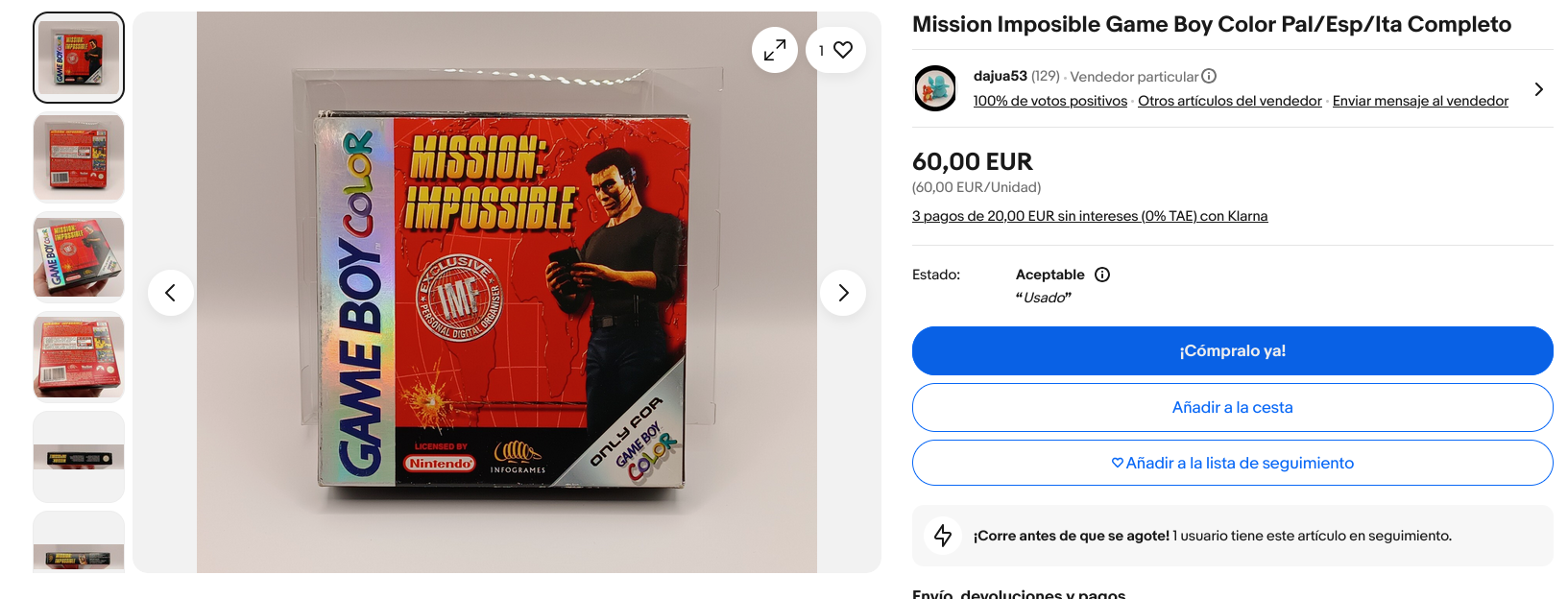Open the dajua53 seller avatar
Viewport: 1568px width, 599px height.
pyautogui.click(x=935, y=88)
